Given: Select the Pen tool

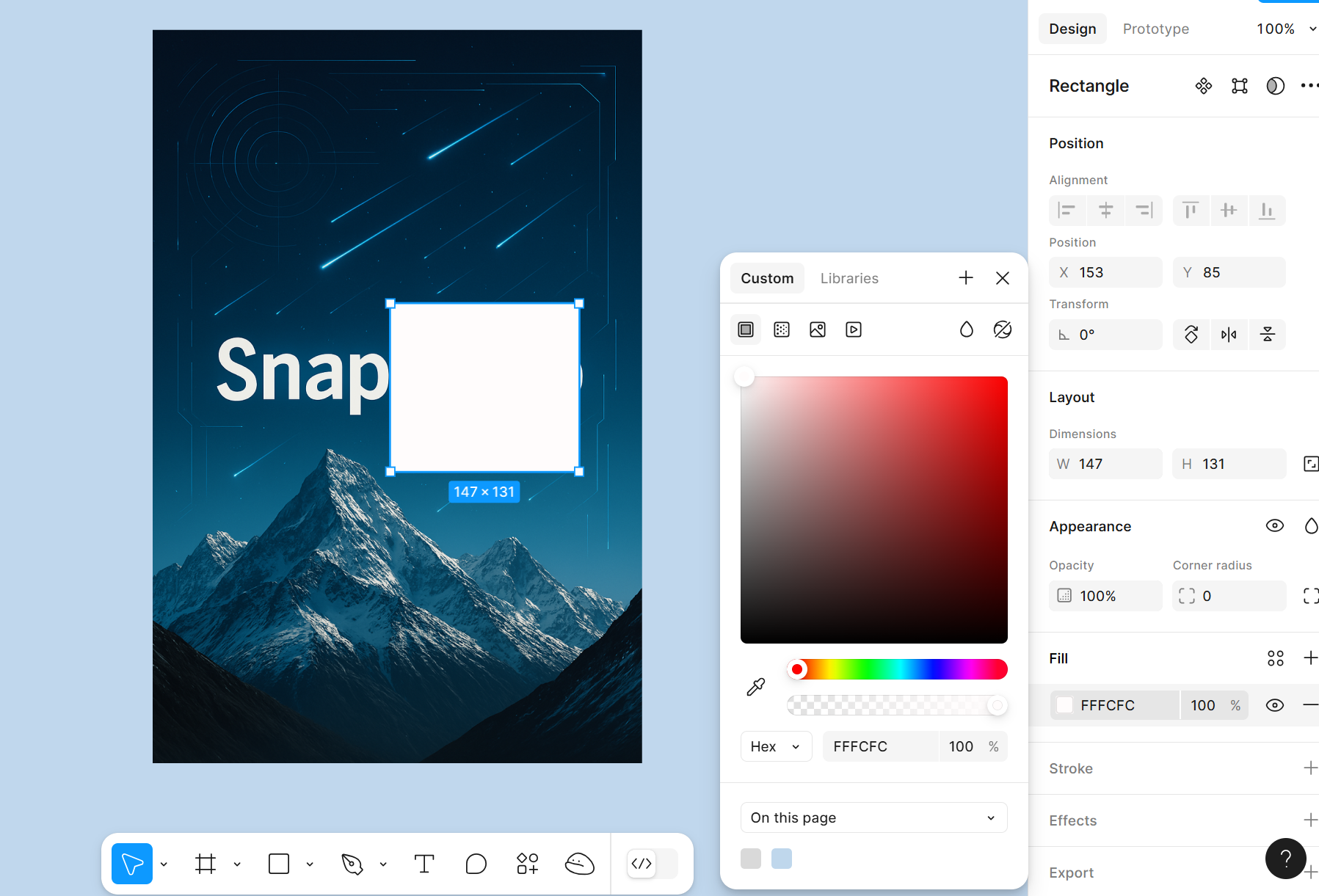Looking at the screenshot, I should click(x=352, y=864).
